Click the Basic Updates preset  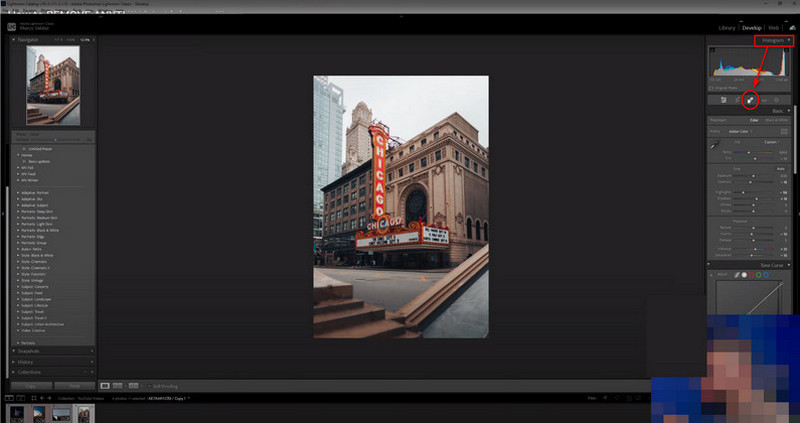[39, 161]
